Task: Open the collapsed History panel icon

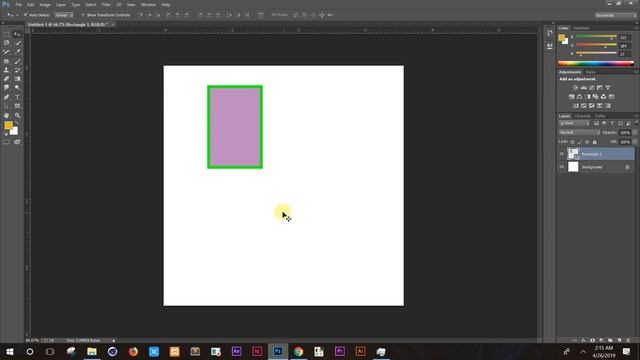Action: tap(549, 33)
